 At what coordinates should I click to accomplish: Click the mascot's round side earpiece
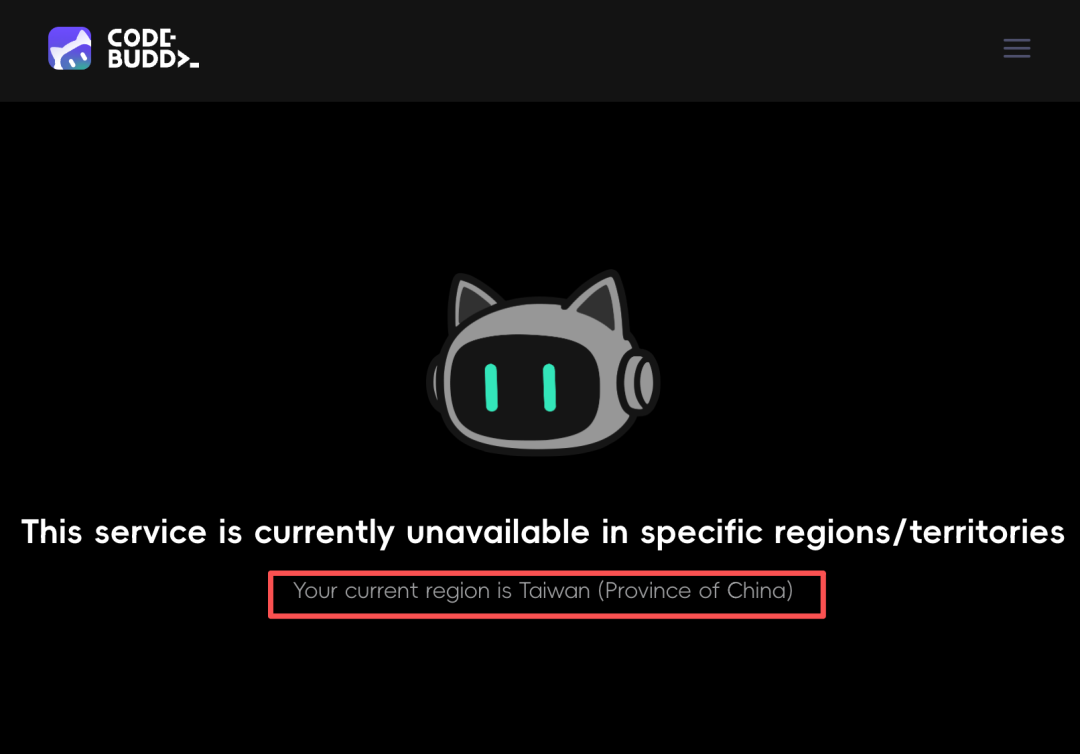[x=638, y=382]
